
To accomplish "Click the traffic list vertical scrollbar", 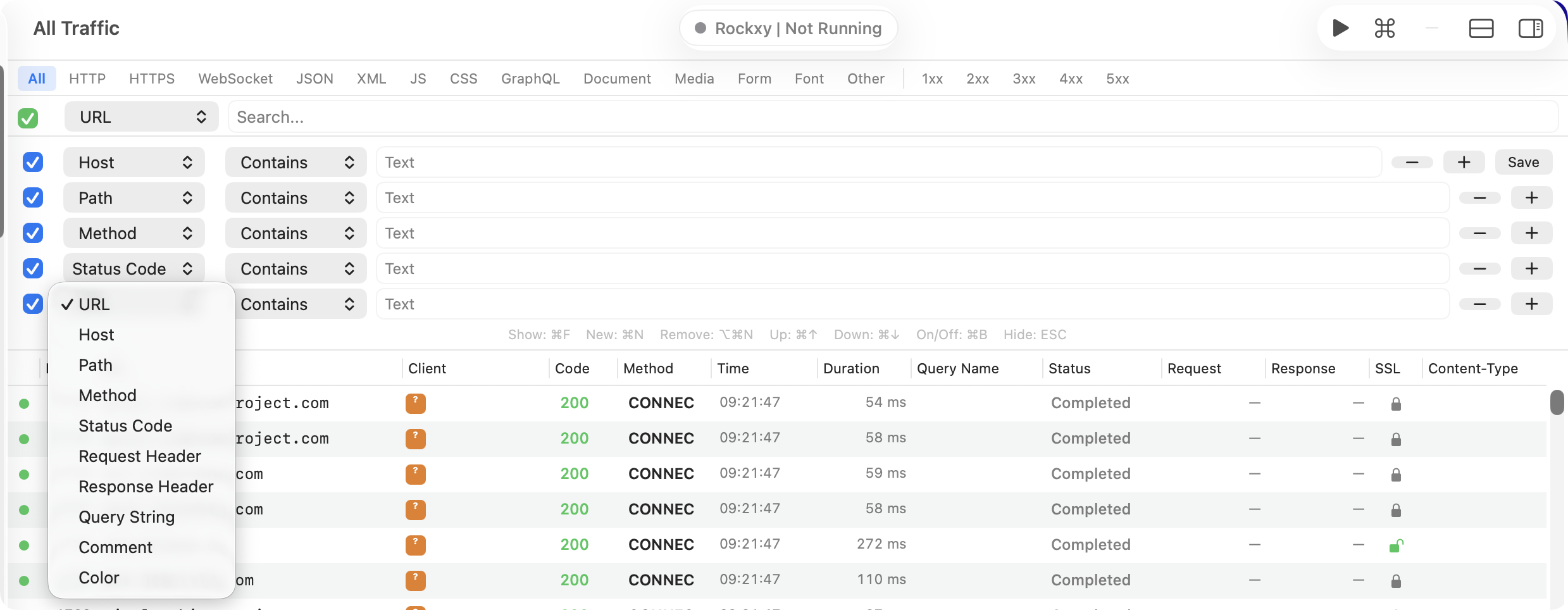I will tap(1557, 402).
